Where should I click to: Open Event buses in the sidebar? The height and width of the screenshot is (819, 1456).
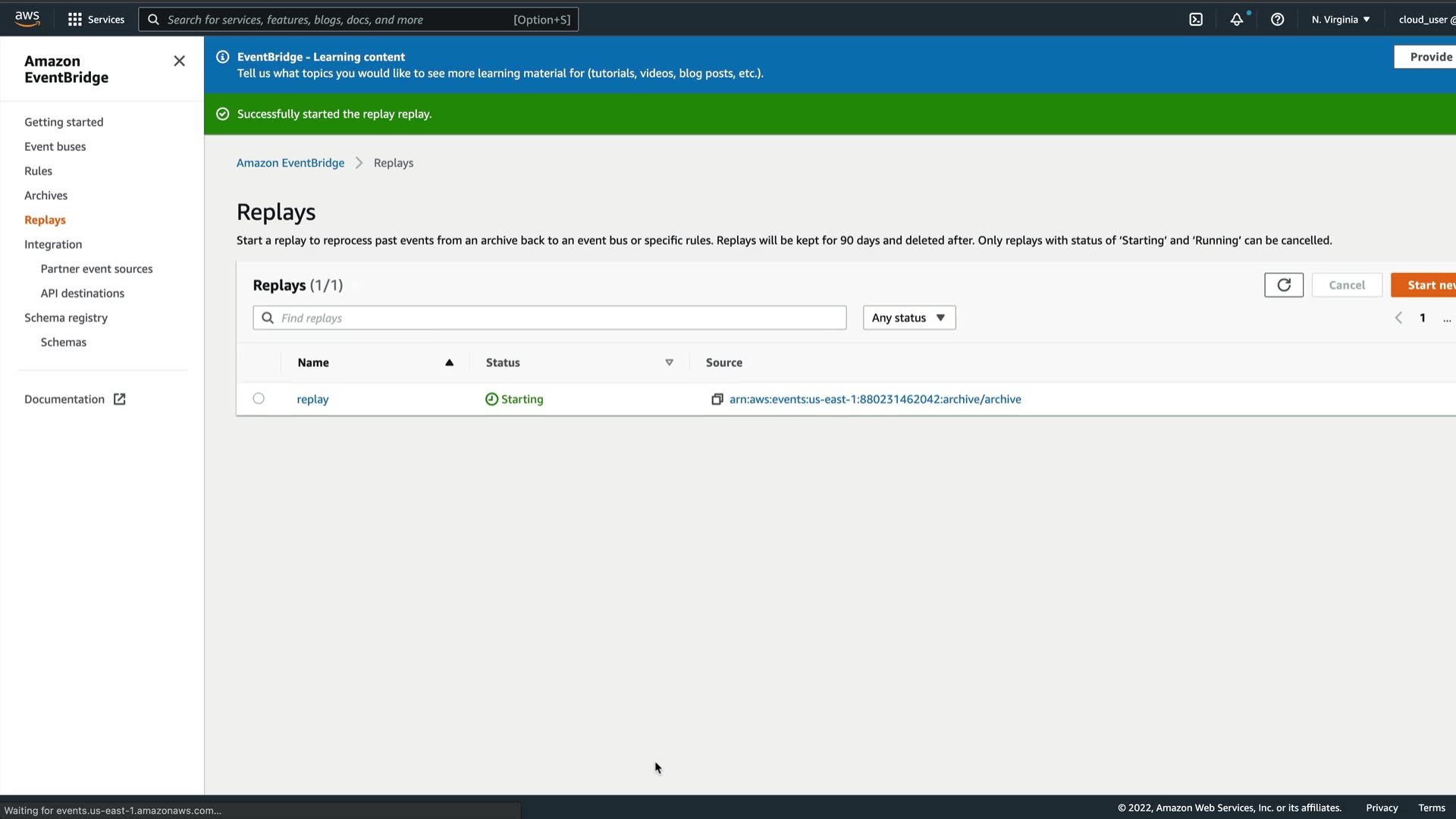(55, 146)
